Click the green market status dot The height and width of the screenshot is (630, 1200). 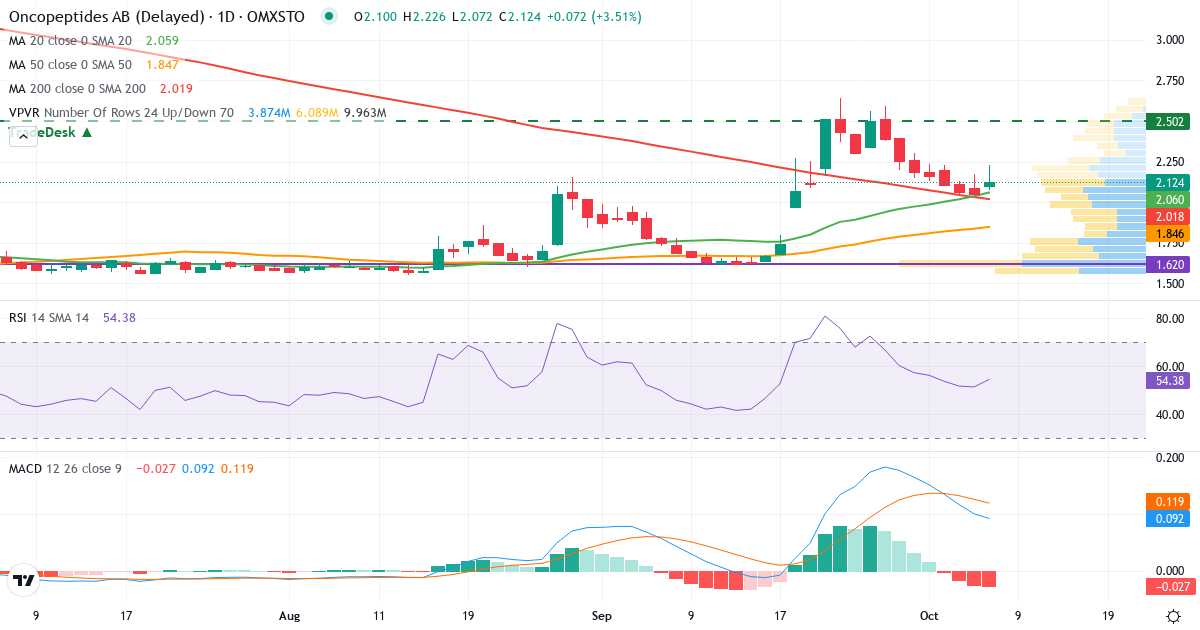329,17
